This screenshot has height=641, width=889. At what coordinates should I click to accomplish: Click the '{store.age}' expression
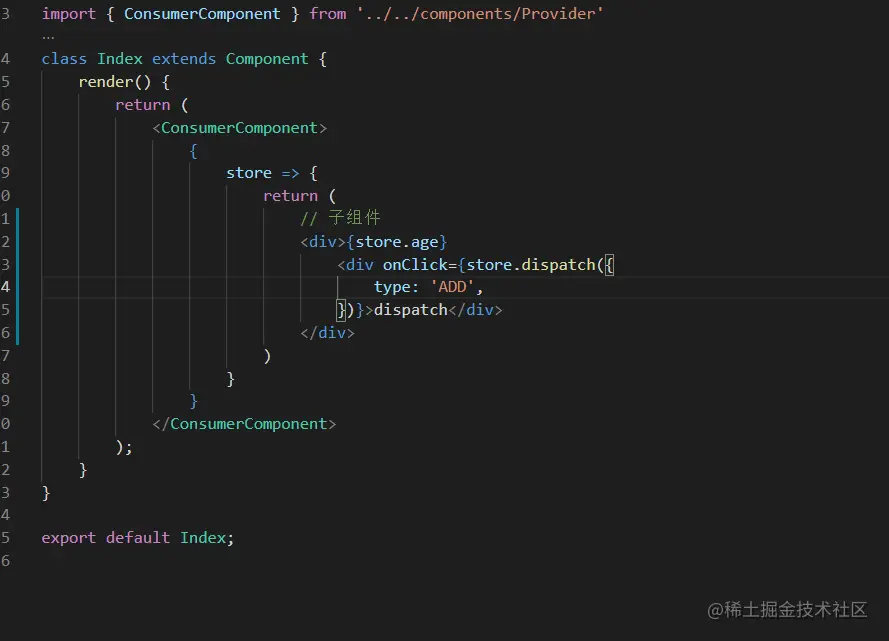click(x=397, y=242)
